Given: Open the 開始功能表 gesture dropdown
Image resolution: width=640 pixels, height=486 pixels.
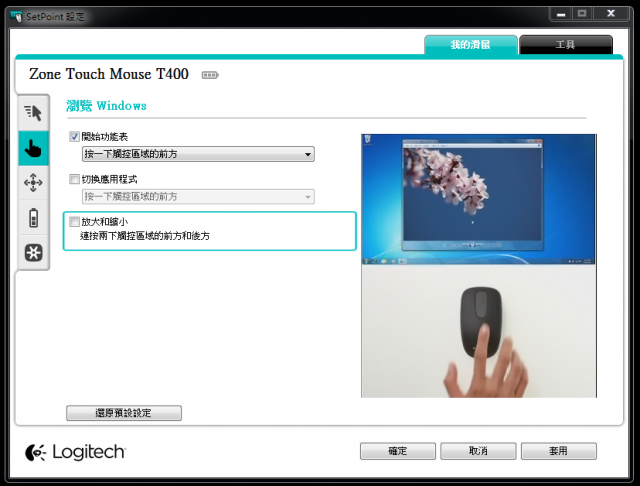Looking at the screenshot, I should tap(198, 154).
